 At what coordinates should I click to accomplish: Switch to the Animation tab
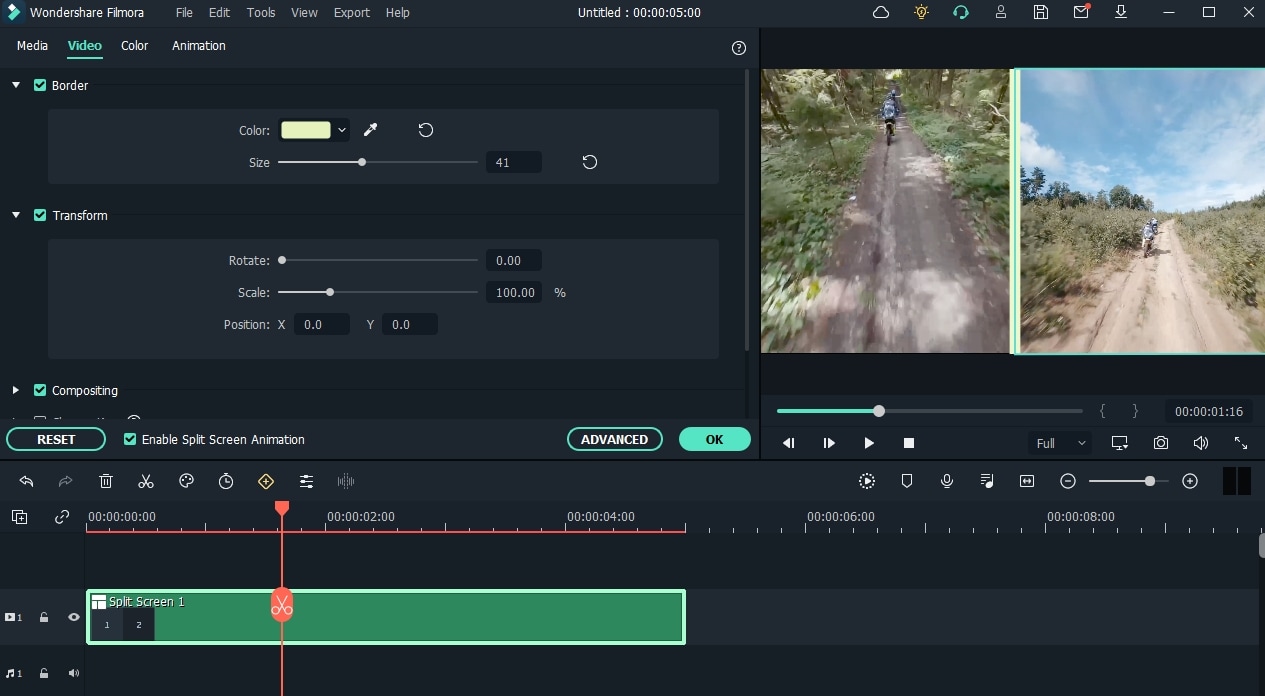[199, 46]
